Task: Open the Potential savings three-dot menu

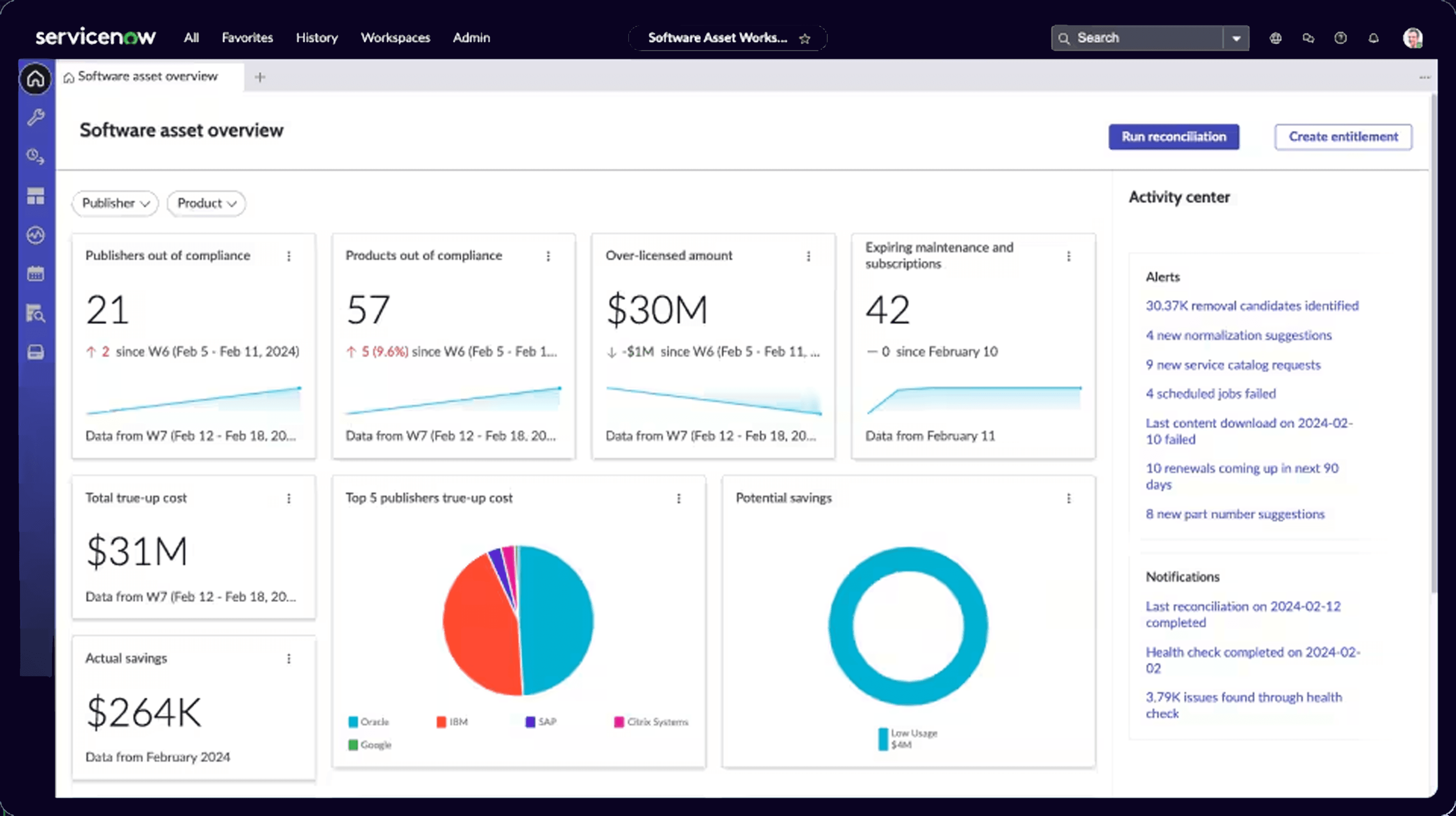Action: [x=1069, y=498]
